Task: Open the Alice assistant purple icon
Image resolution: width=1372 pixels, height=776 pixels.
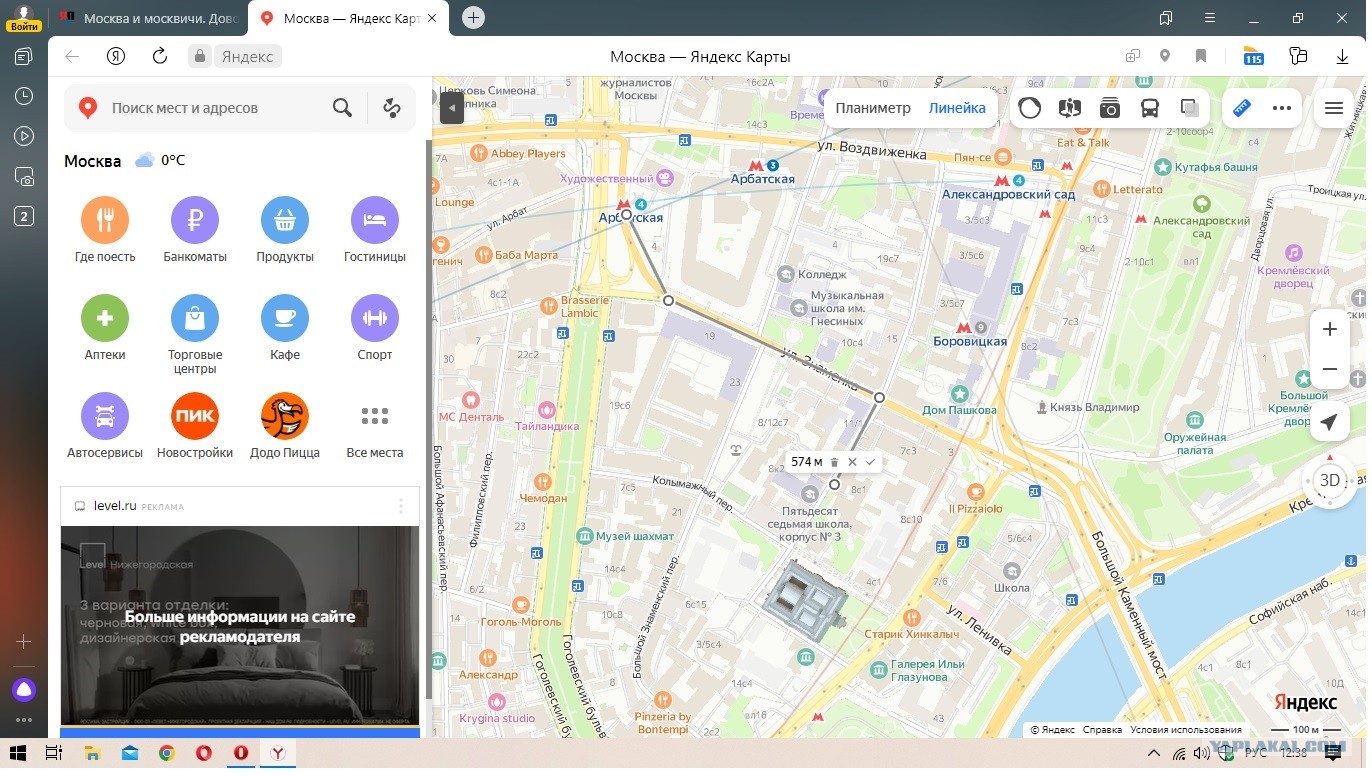Action: (24, 689)
